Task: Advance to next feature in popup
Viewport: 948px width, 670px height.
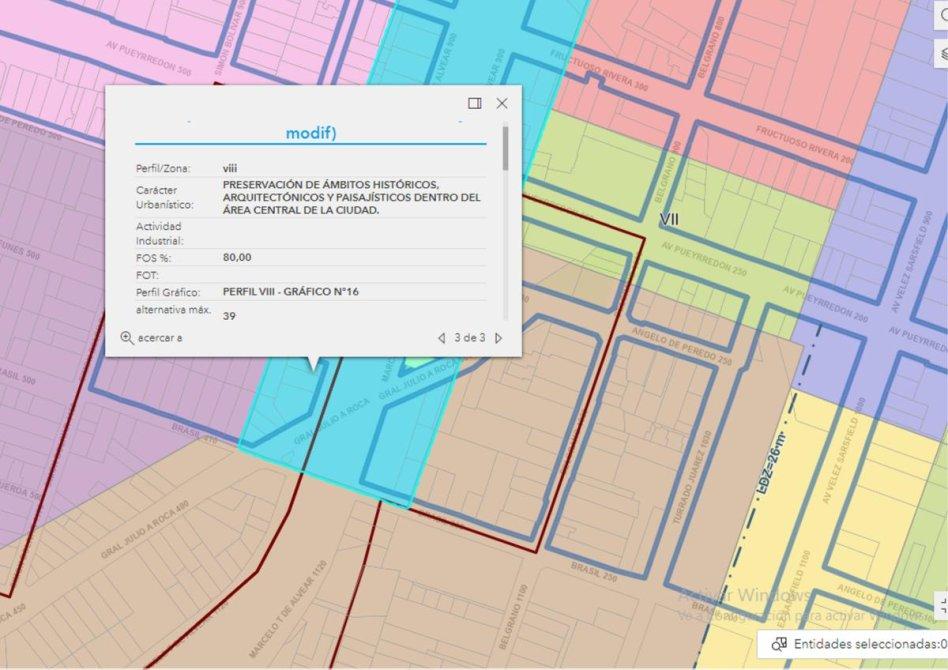Action: tap(499, 338)
